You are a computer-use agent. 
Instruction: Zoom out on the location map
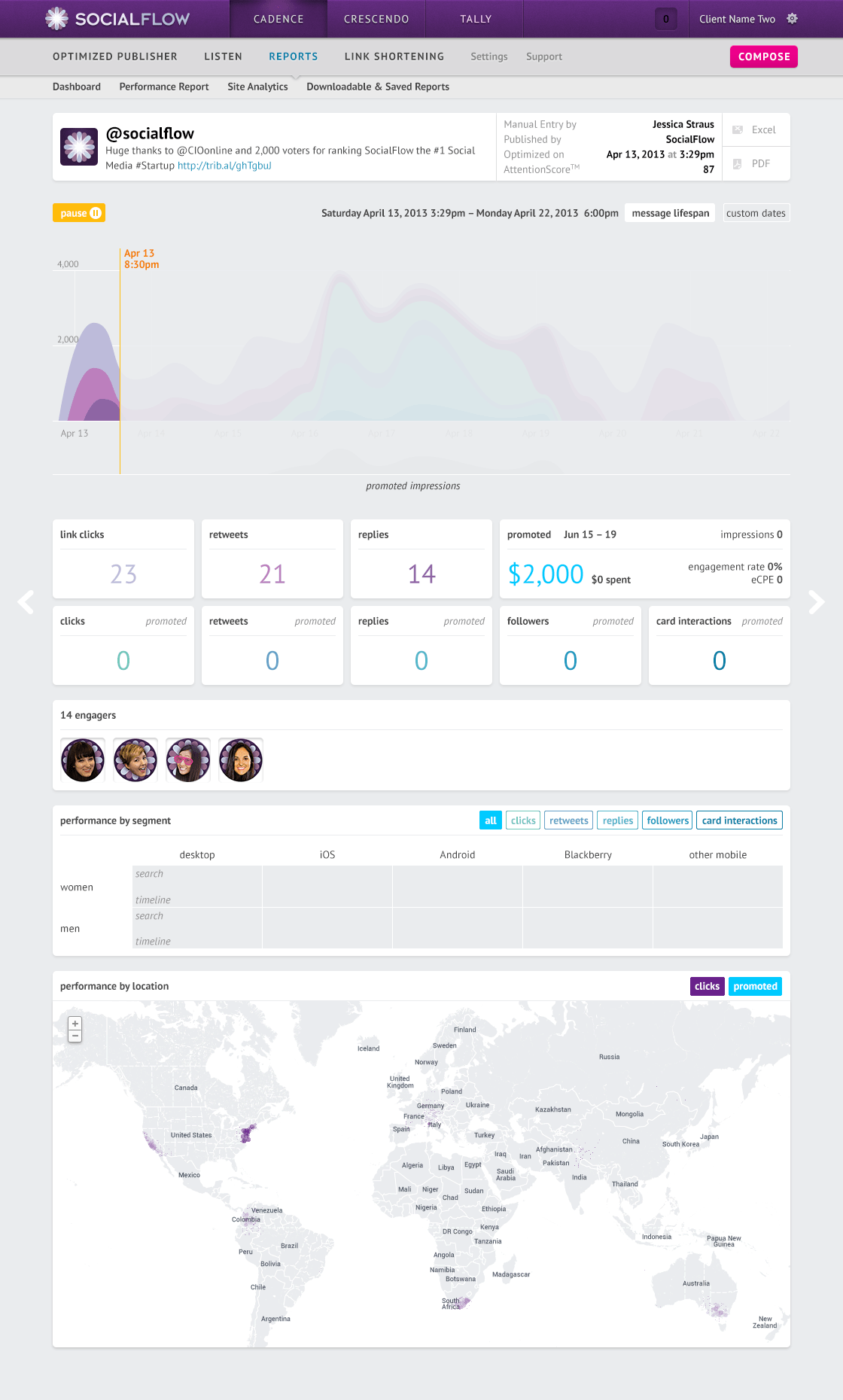point(75,1036)
